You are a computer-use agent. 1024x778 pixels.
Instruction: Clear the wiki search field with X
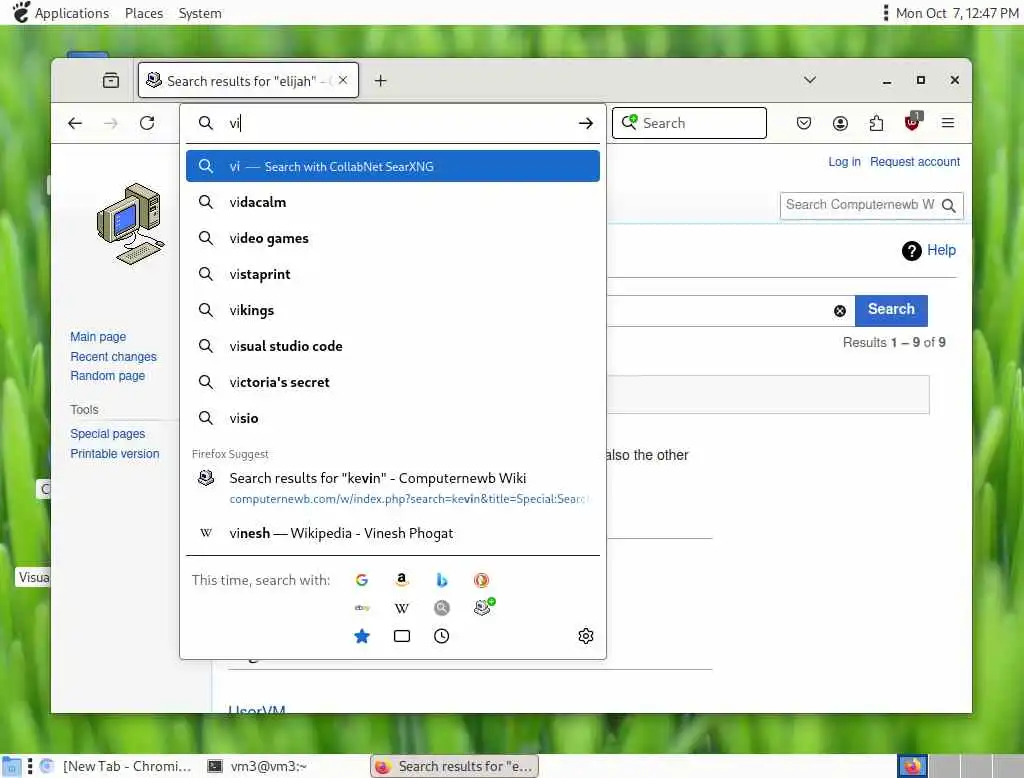(x=840, y=311)
